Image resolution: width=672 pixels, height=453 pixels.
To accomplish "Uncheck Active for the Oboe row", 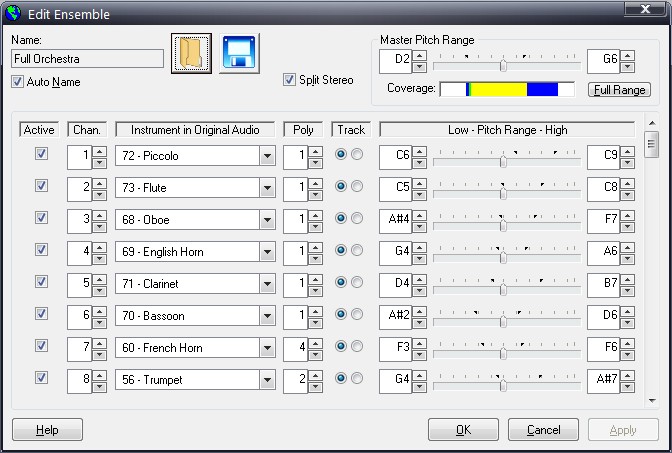I will 41,218.
